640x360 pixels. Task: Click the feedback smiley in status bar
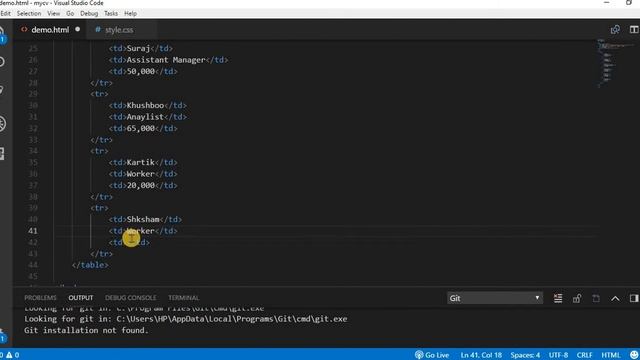[633, 355]
